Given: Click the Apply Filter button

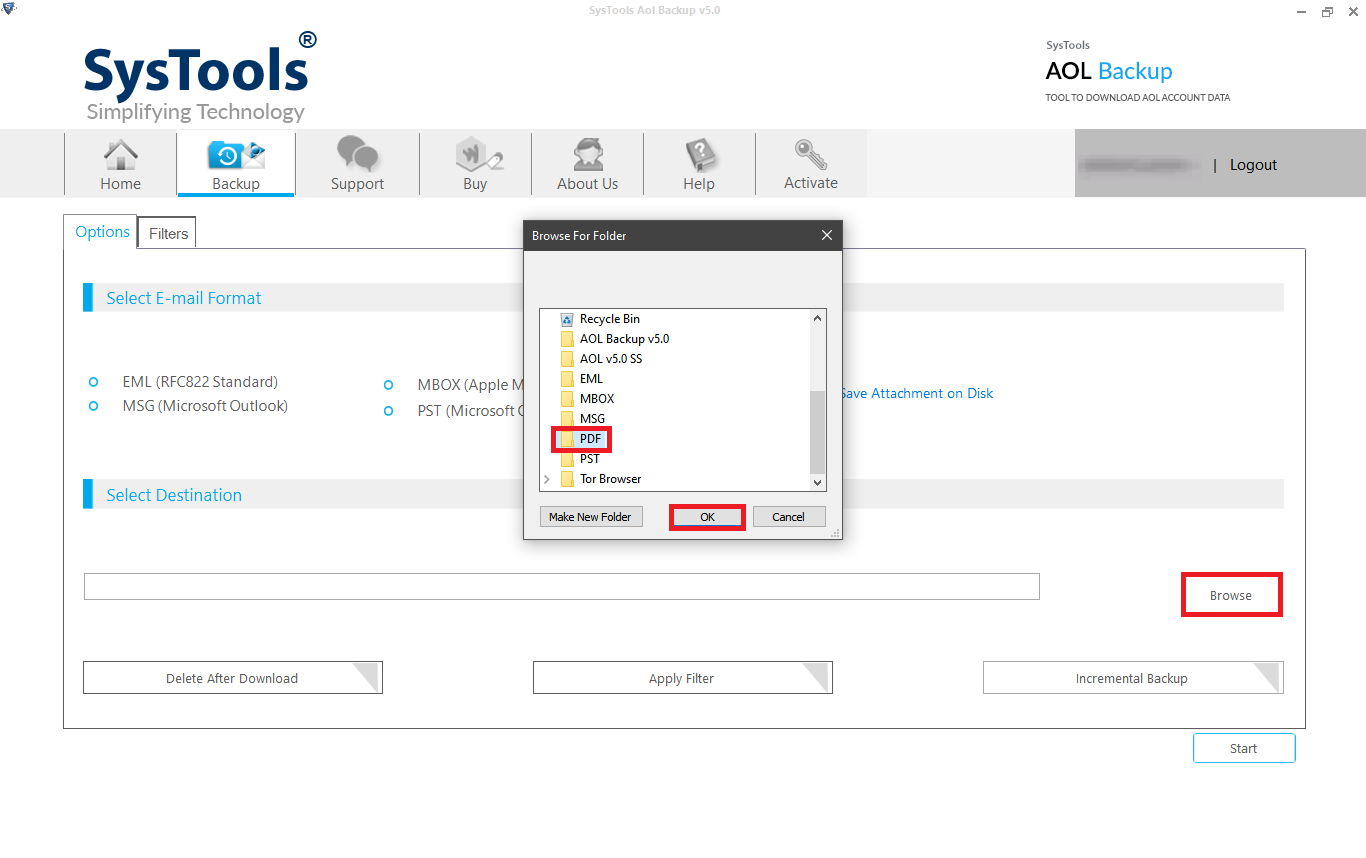Looking at the screenshot, I should pos(682,678).
